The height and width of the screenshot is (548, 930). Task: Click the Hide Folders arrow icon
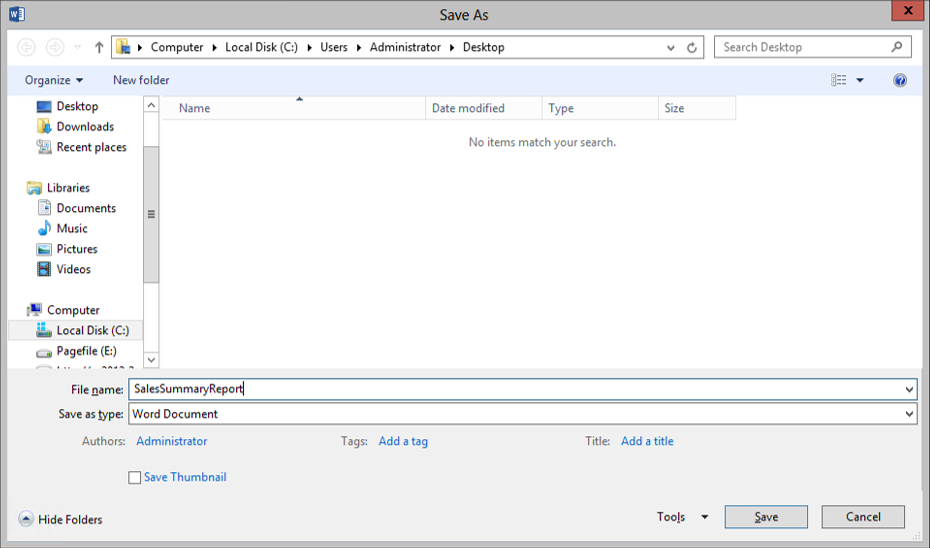click(x=26, y=519)
